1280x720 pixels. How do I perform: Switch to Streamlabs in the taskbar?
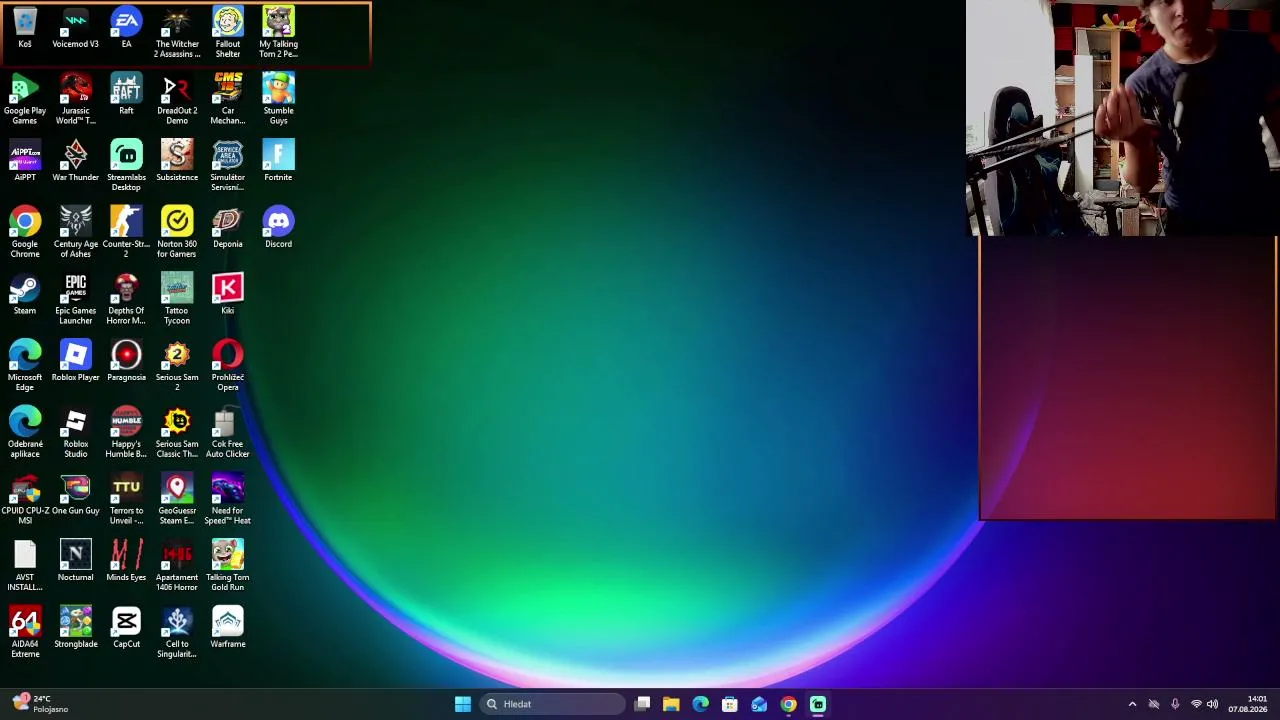(x=818, y=704)
